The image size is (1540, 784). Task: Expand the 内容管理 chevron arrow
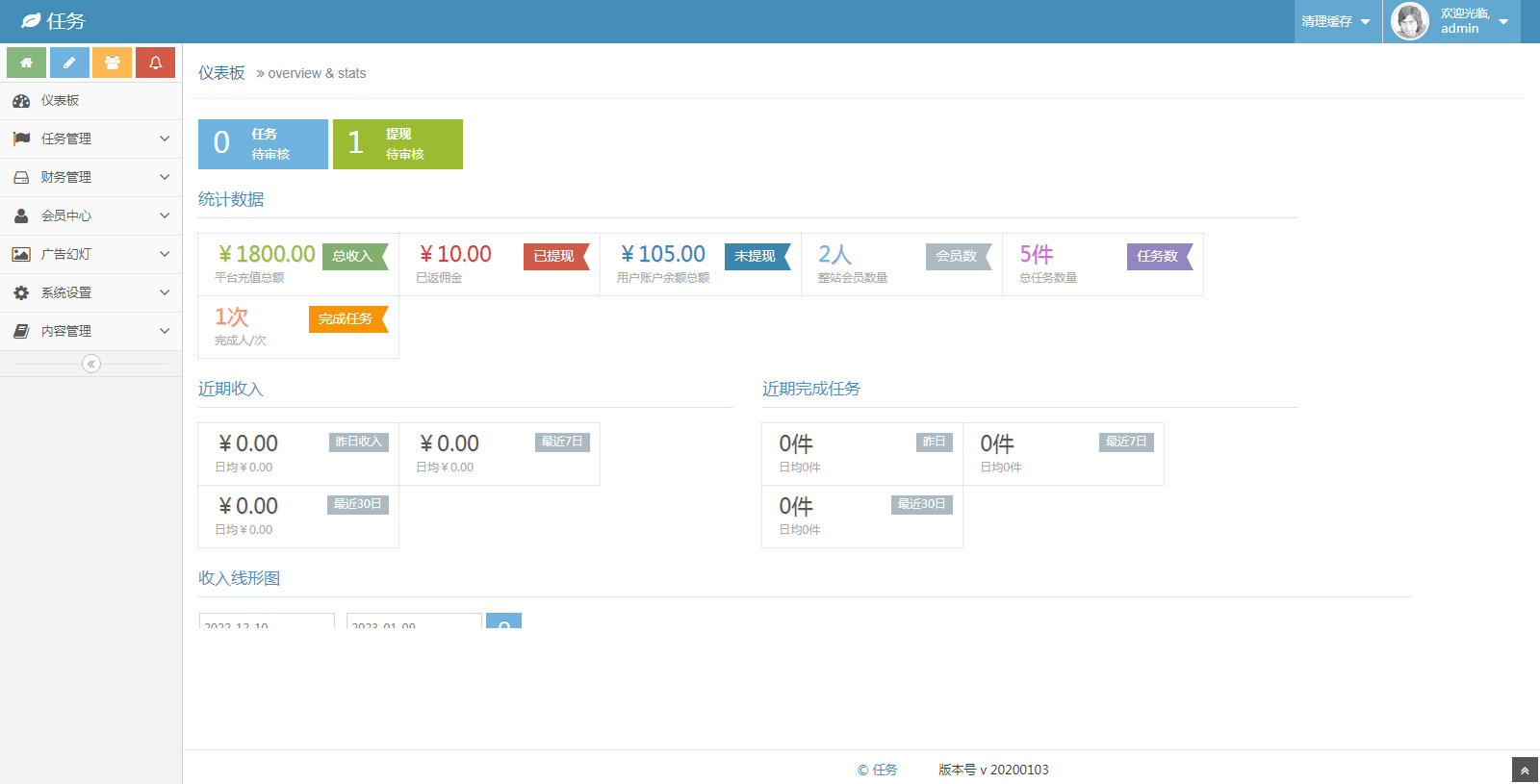tap(165, 331)
